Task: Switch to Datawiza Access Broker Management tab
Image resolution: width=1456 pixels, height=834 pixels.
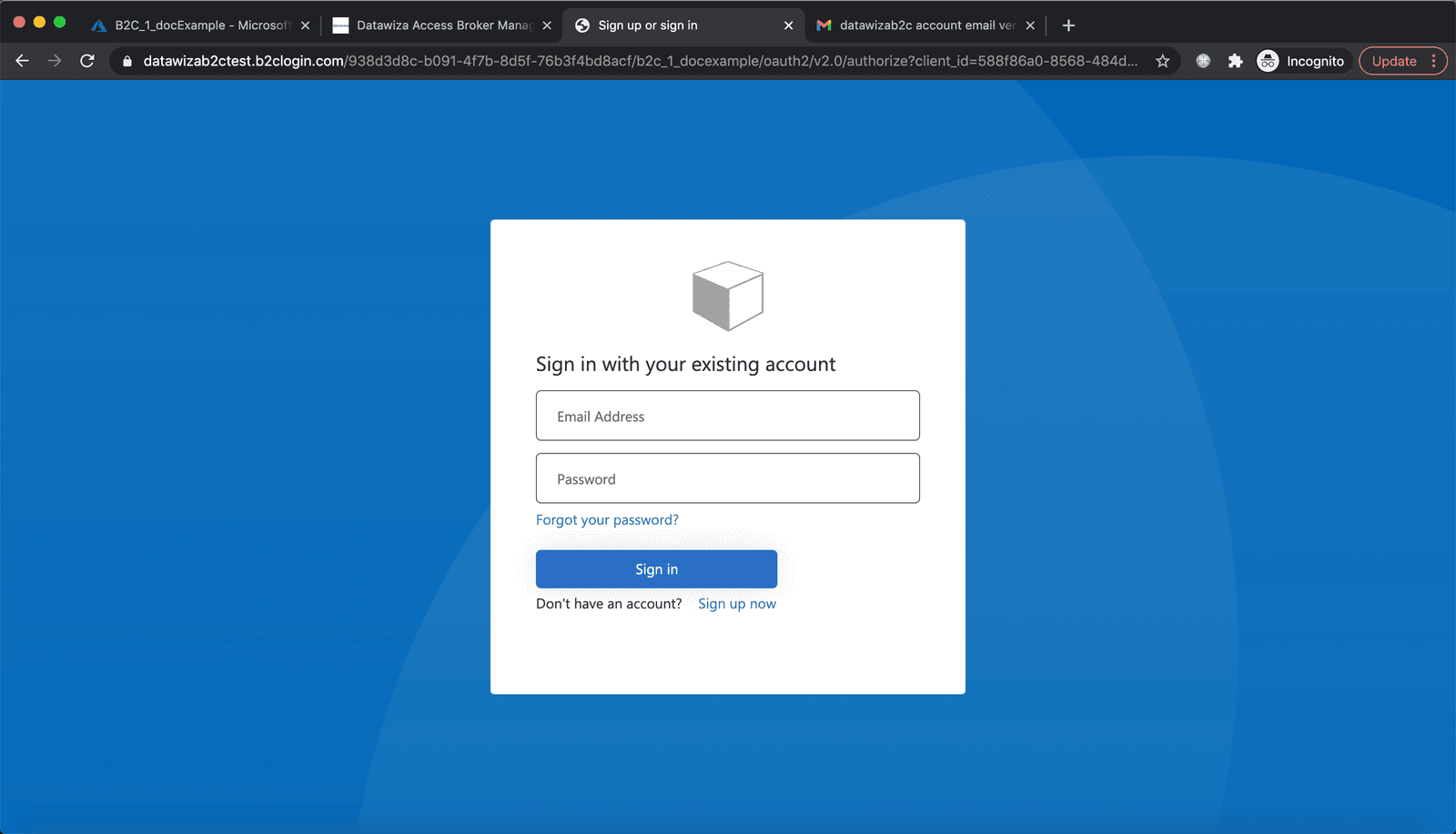Action: pos(441,25)
